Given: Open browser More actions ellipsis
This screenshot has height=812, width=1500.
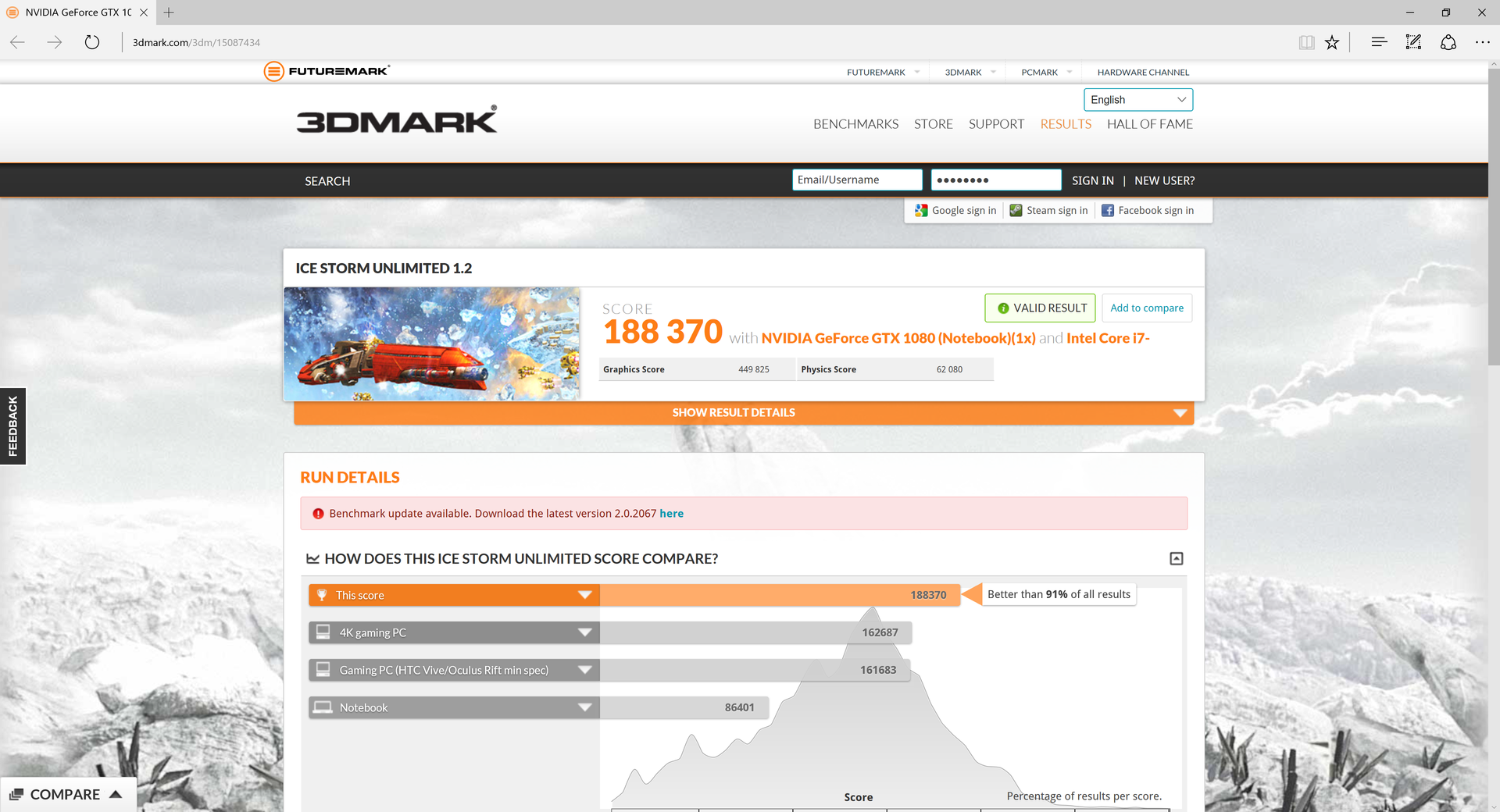Looking at the screenshot, I should coord(1482,42).
